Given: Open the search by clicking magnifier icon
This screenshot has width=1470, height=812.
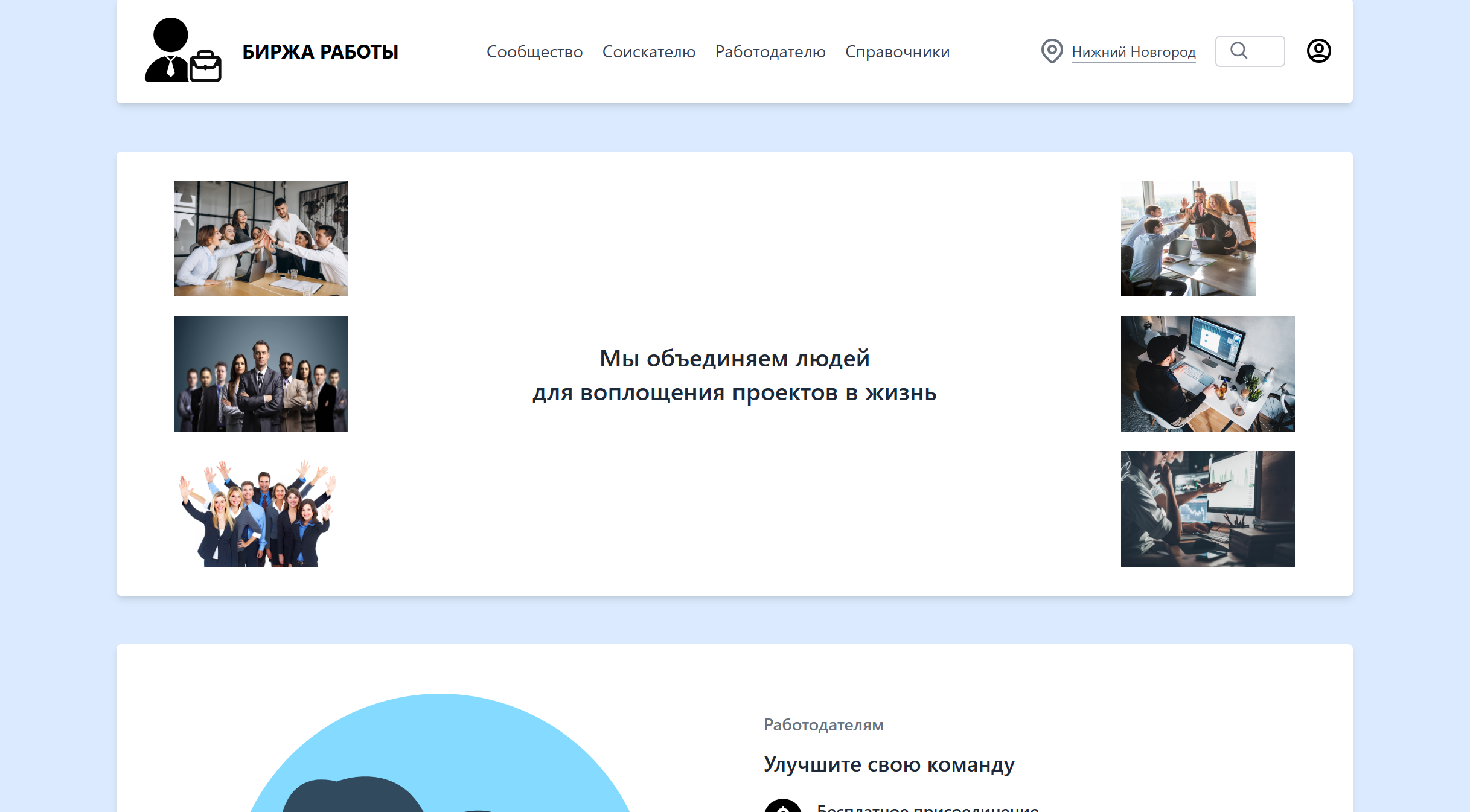Looking at the screenshot, I should point(1239,51).
